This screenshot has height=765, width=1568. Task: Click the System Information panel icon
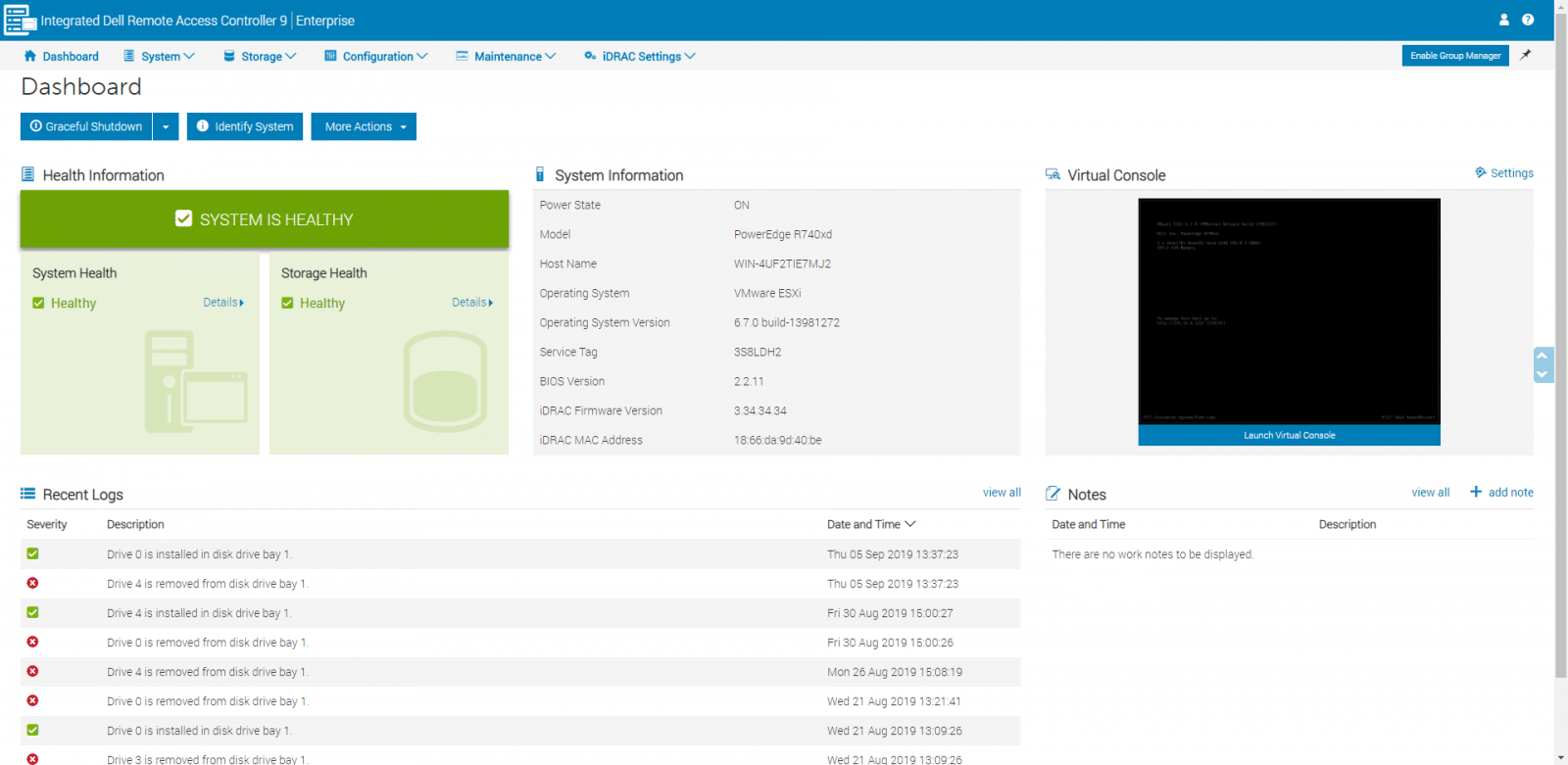(540, 174)
